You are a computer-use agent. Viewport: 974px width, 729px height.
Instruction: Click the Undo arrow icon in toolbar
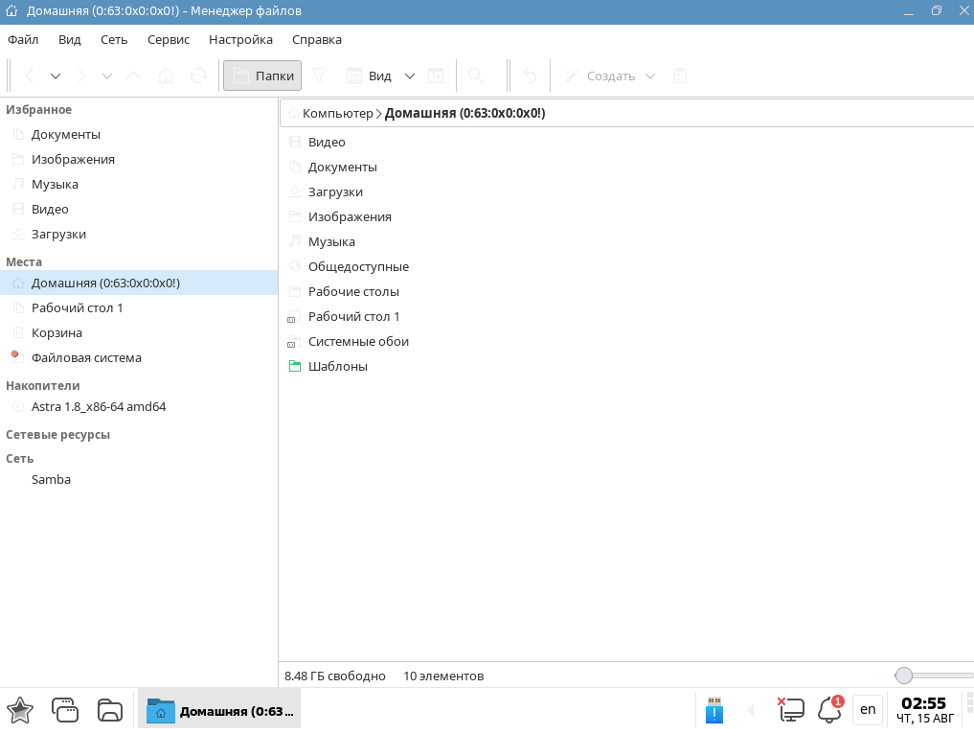point(530,76)
